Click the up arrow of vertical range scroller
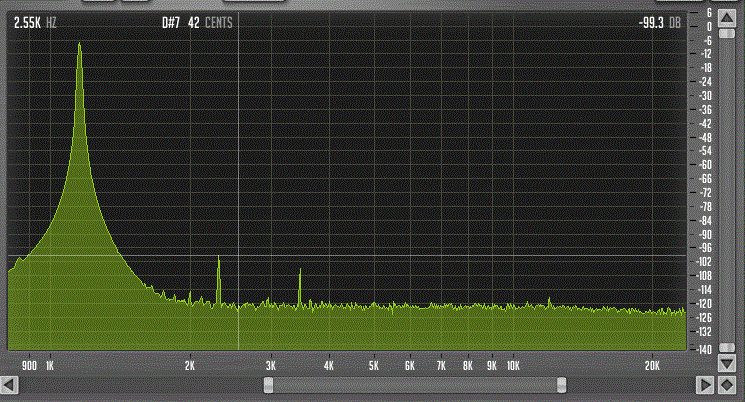 [x=726, y=19]
